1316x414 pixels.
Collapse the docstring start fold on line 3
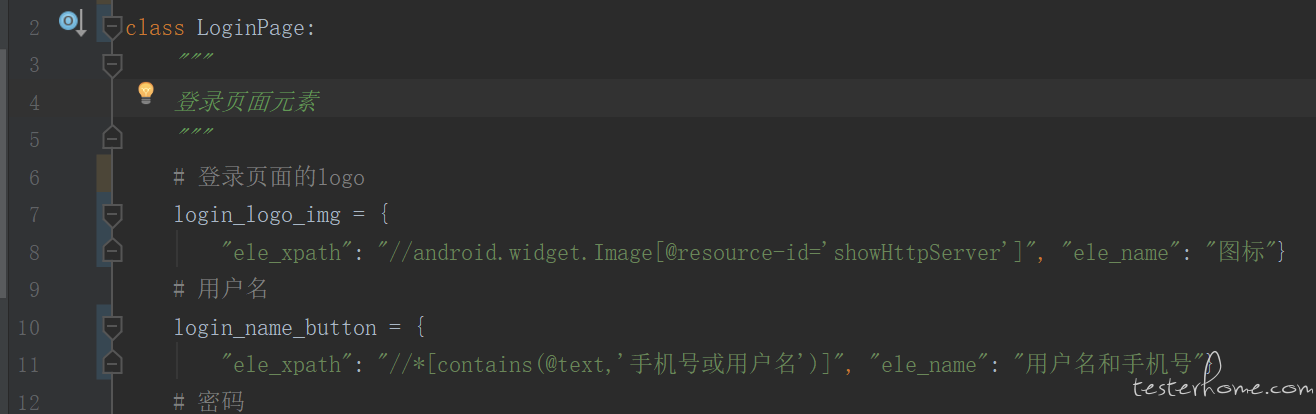[112, 65]
